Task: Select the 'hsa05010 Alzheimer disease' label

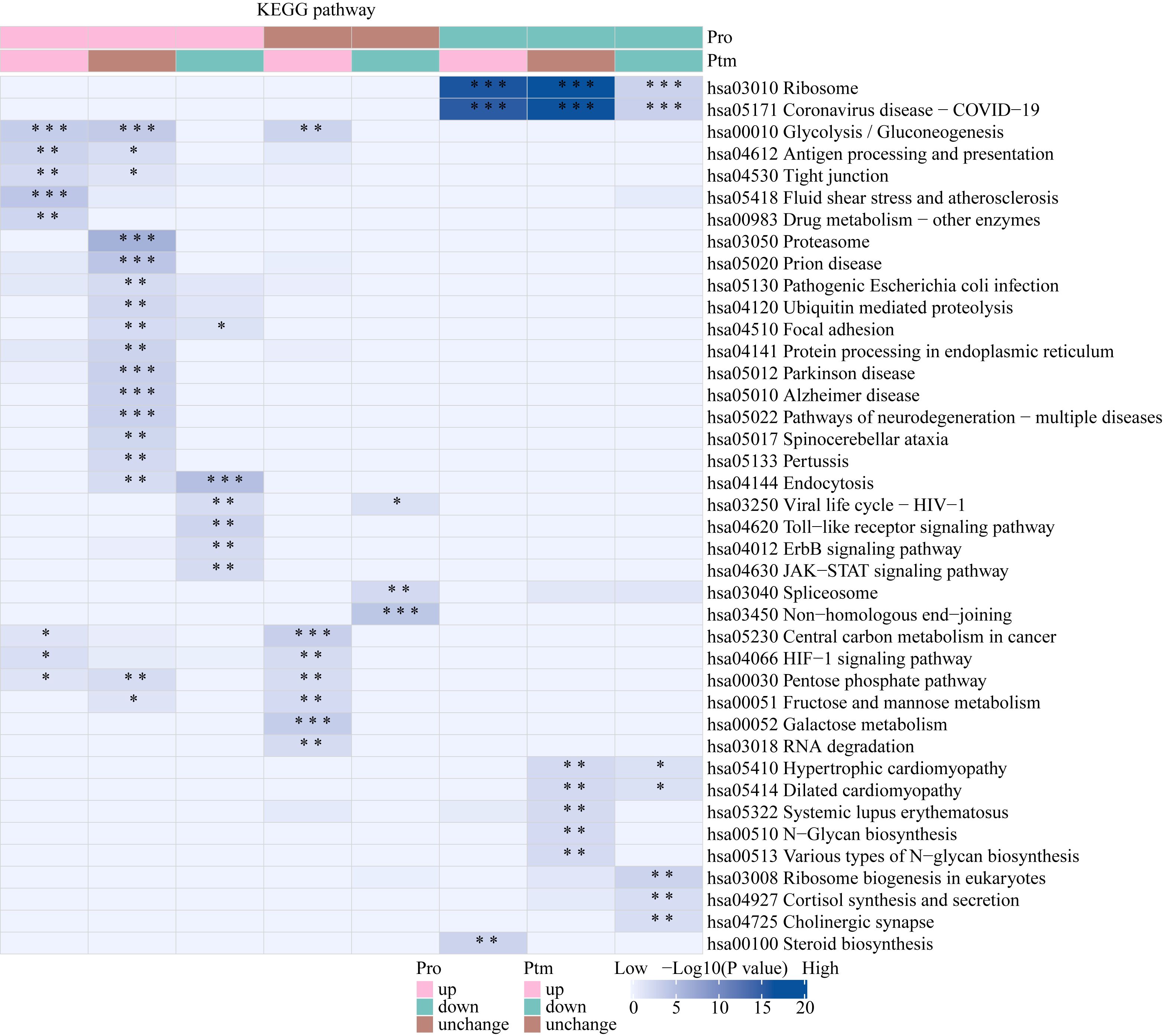Action: tap(813, 395)
